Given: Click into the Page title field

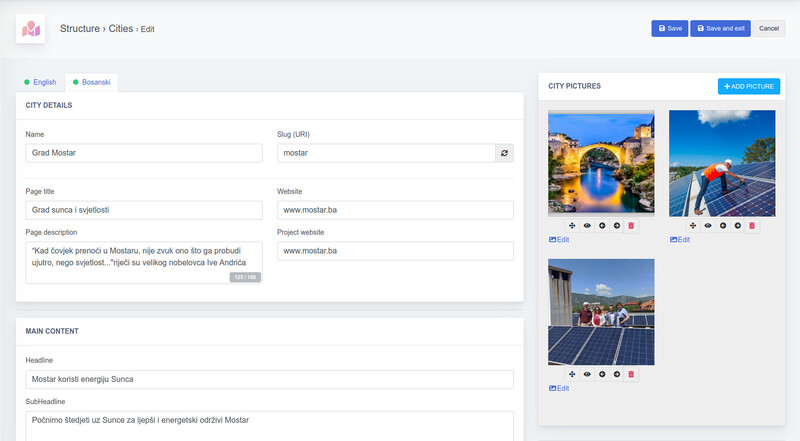Looking at the screenshot, I should pyautogui.click(x=143, y=210).
